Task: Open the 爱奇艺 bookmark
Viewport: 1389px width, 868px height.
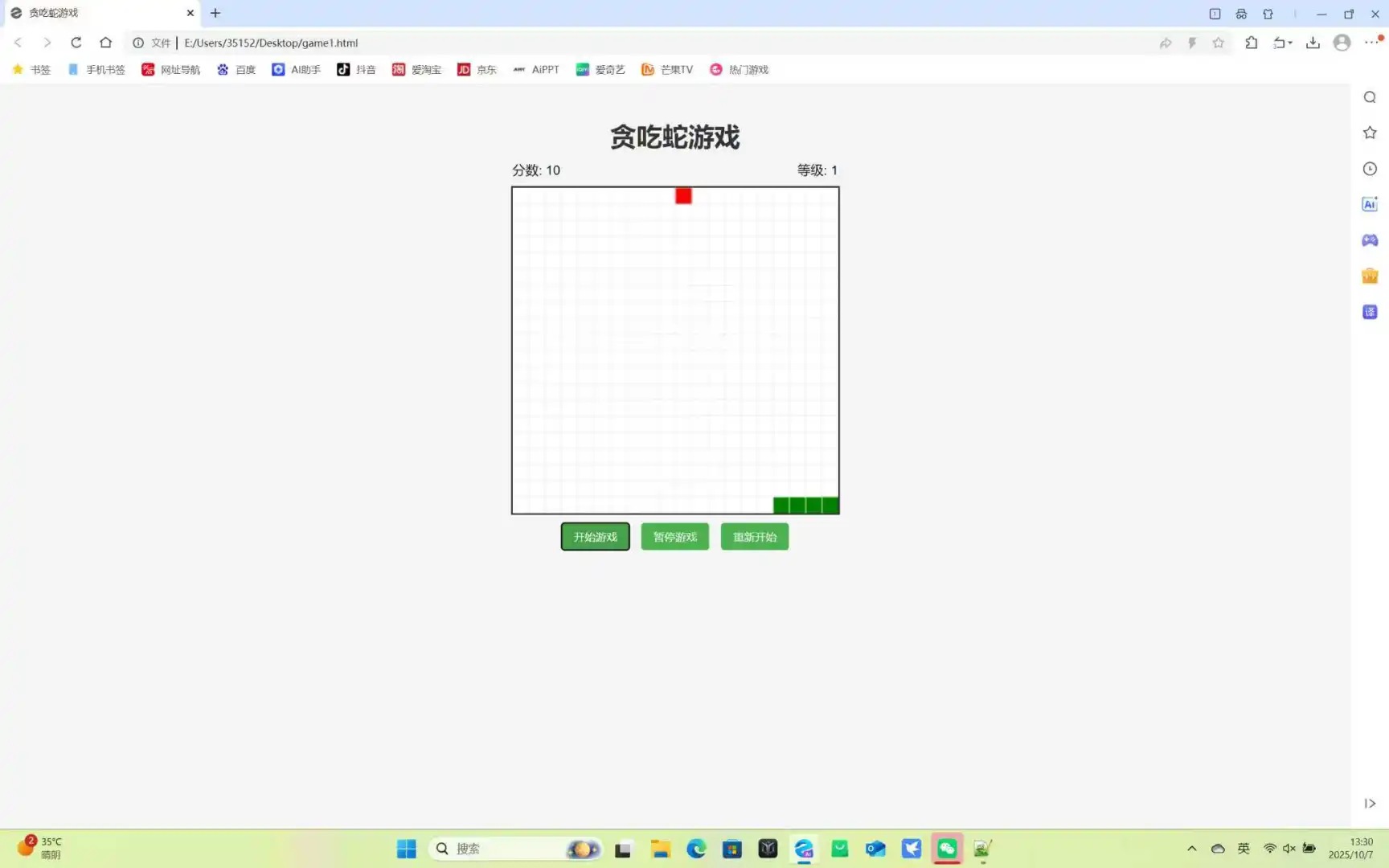Action: point(600,69)
